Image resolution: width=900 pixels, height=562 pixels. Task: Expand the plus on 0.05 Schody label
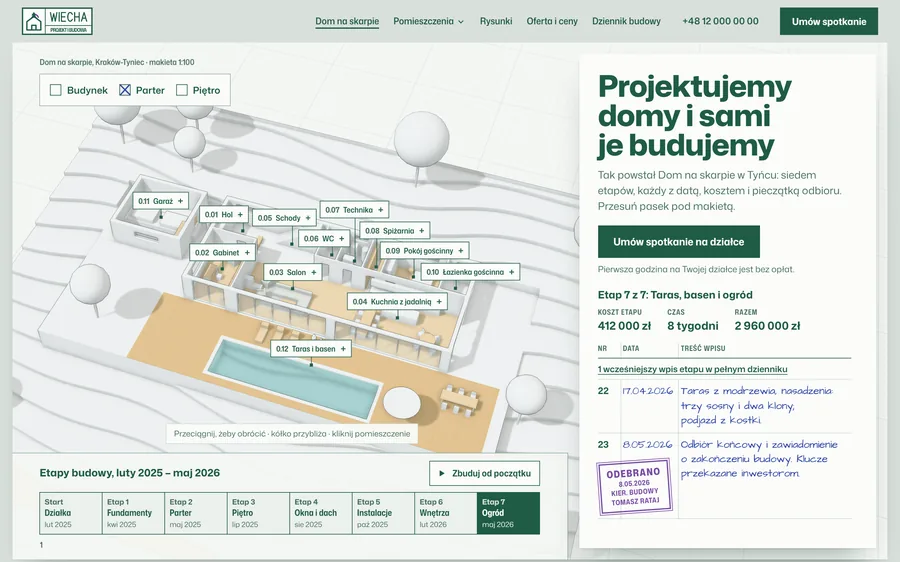308,218
